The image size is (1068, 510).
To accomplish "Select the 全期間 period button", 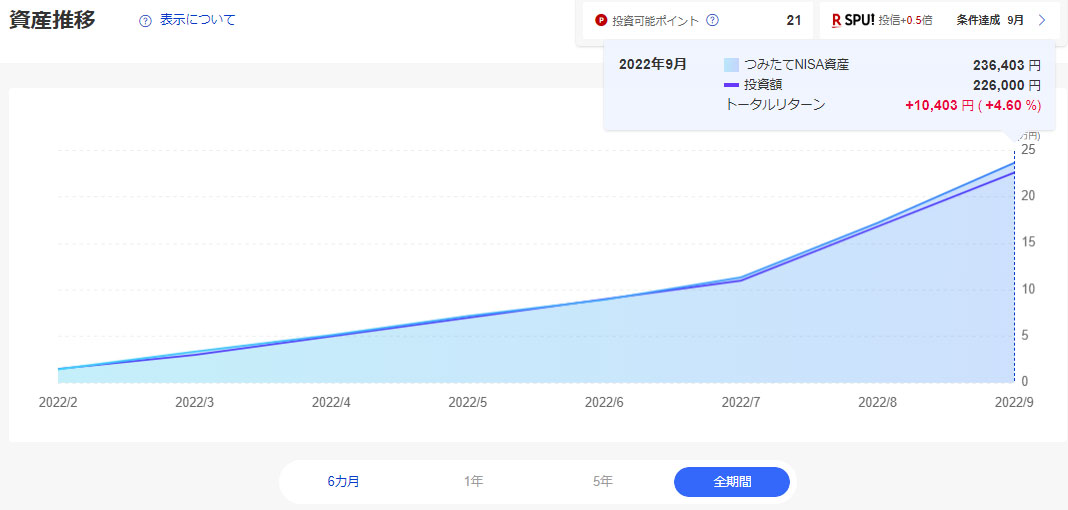I will (x=732, y=481).
